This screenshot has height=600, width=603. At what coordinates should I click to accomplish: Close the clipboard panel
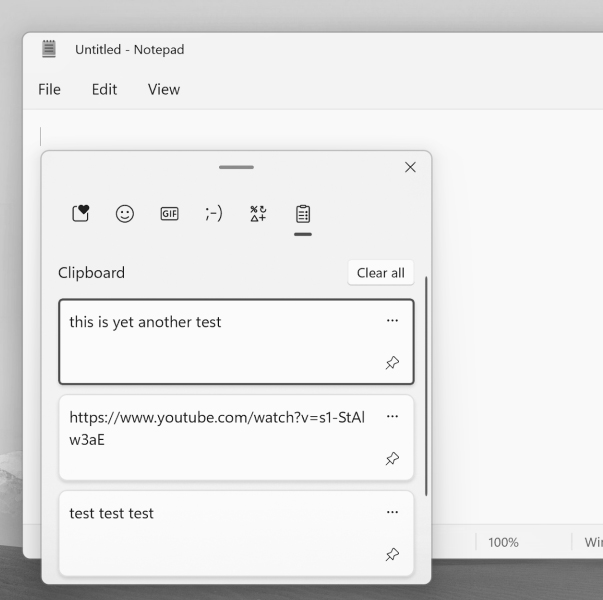click(x=409, y=167)
